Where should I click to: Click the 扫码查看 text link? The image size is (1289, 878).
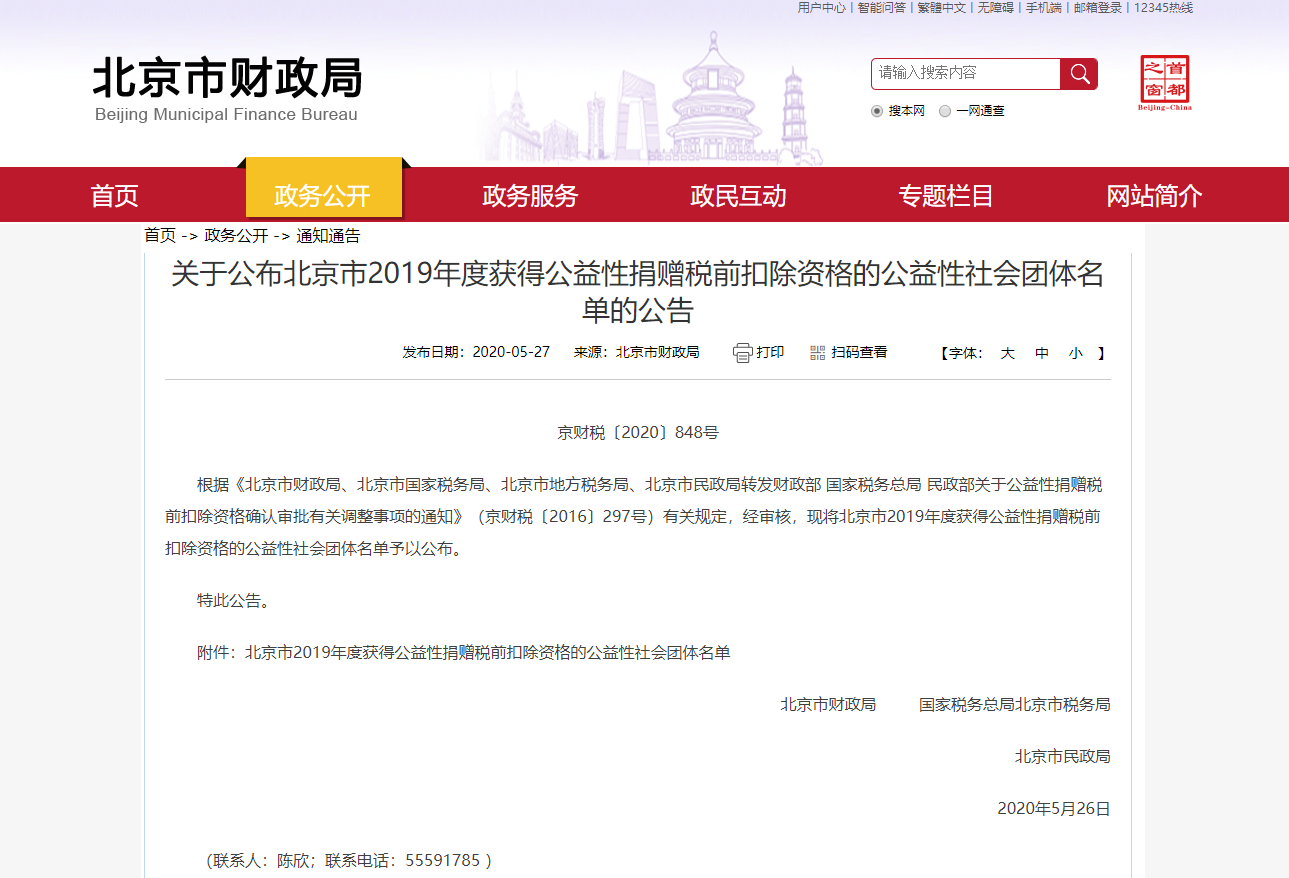859,353
